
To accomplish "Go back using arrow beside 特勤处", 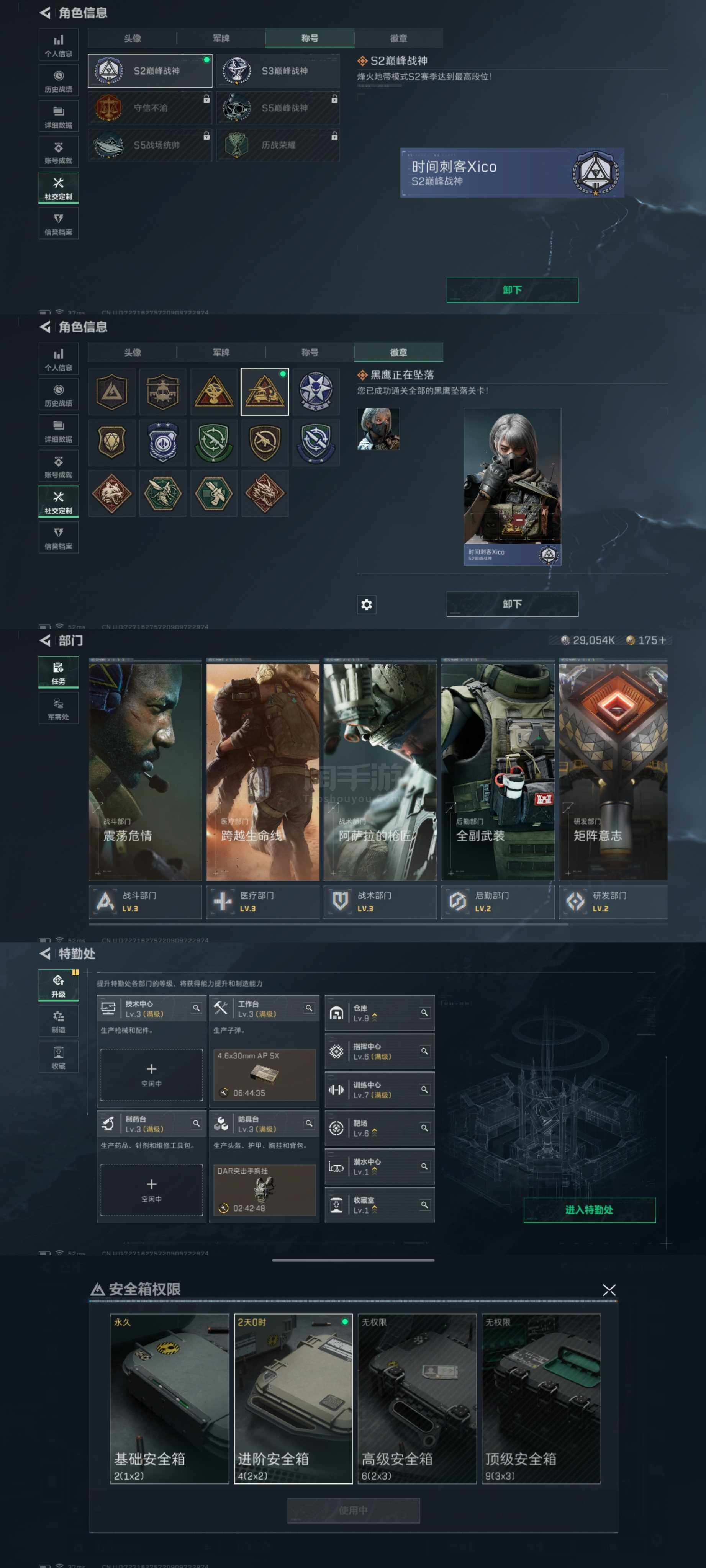I will point(45,953).
